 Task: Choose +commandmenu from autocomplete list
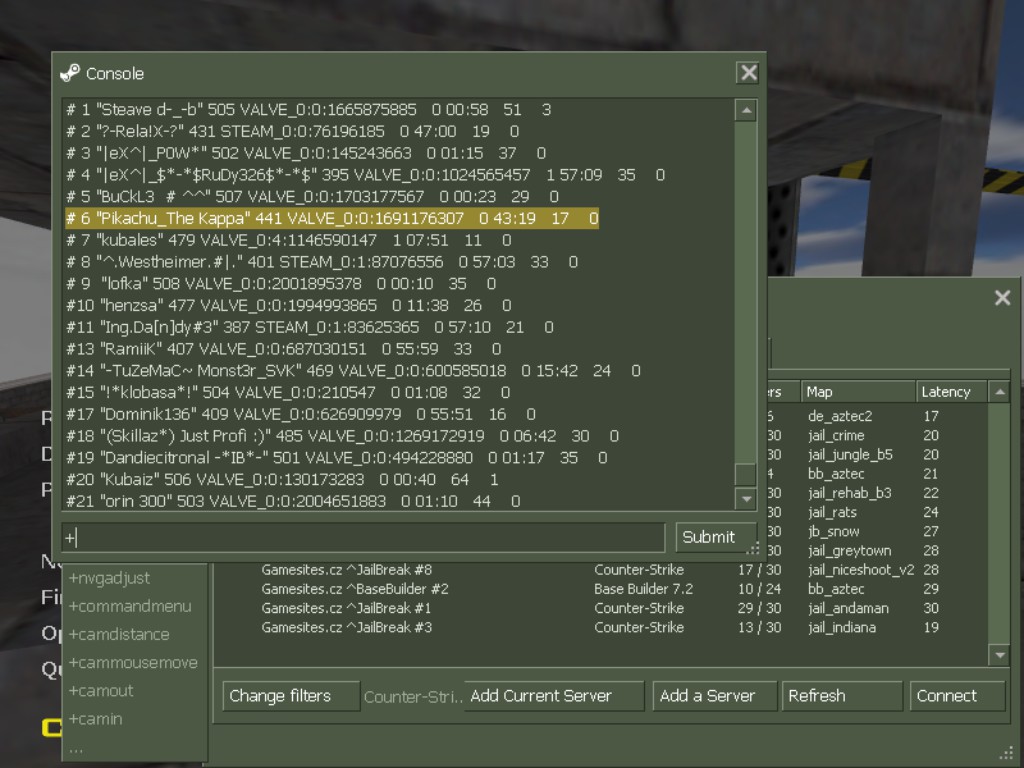130,606
